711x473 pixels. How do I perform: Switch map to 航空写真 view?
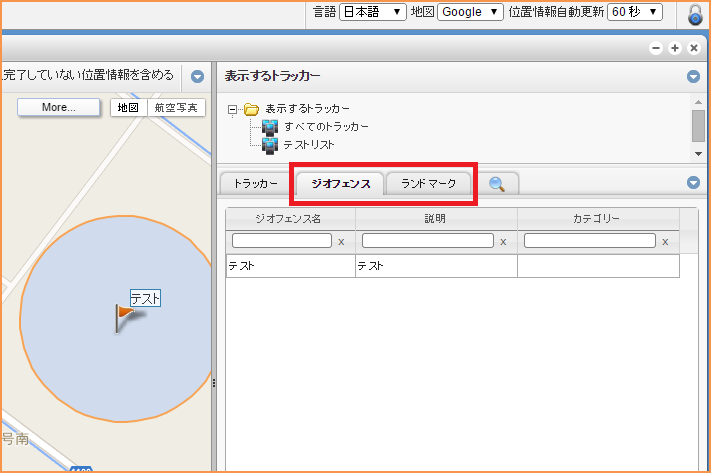click(x=176, y=107)
